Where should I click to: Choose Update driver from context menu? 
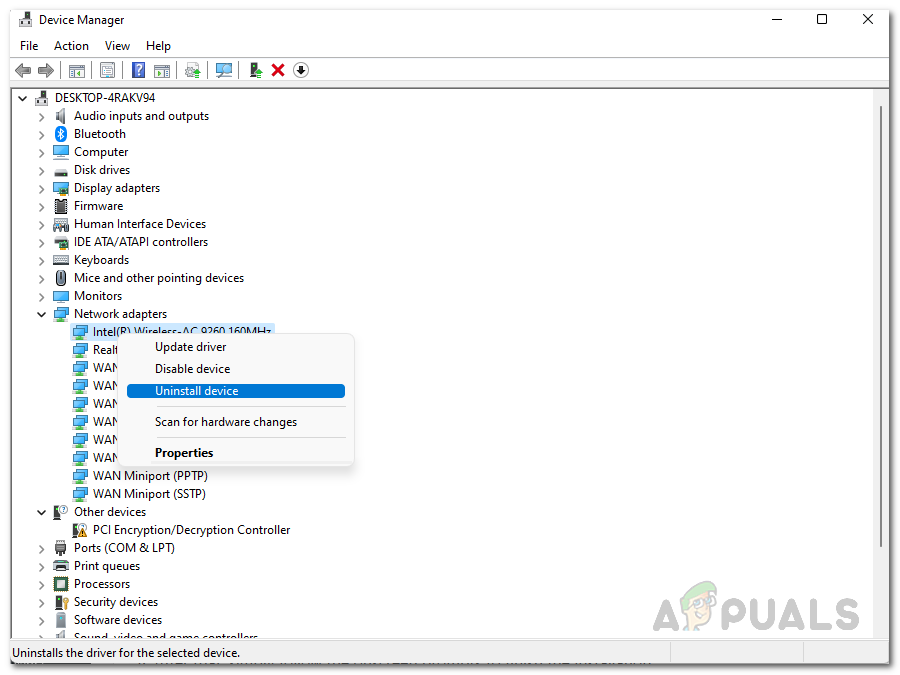pos(236,347)
